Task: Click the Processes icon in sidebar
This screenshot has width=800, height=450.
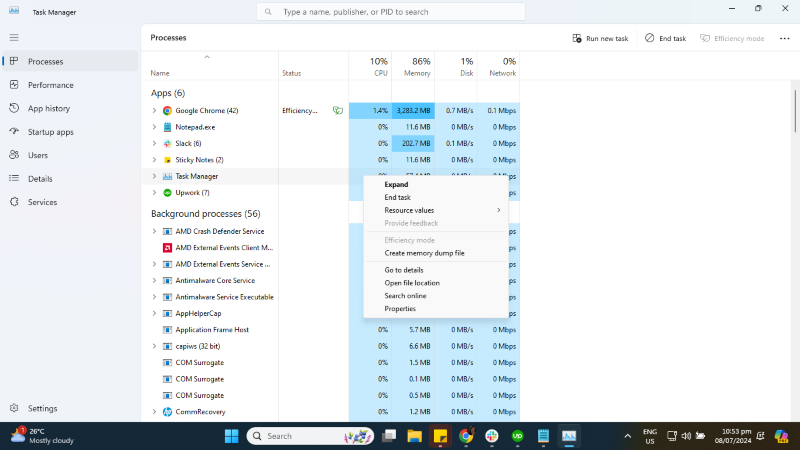Action: [x=14, y=61]
